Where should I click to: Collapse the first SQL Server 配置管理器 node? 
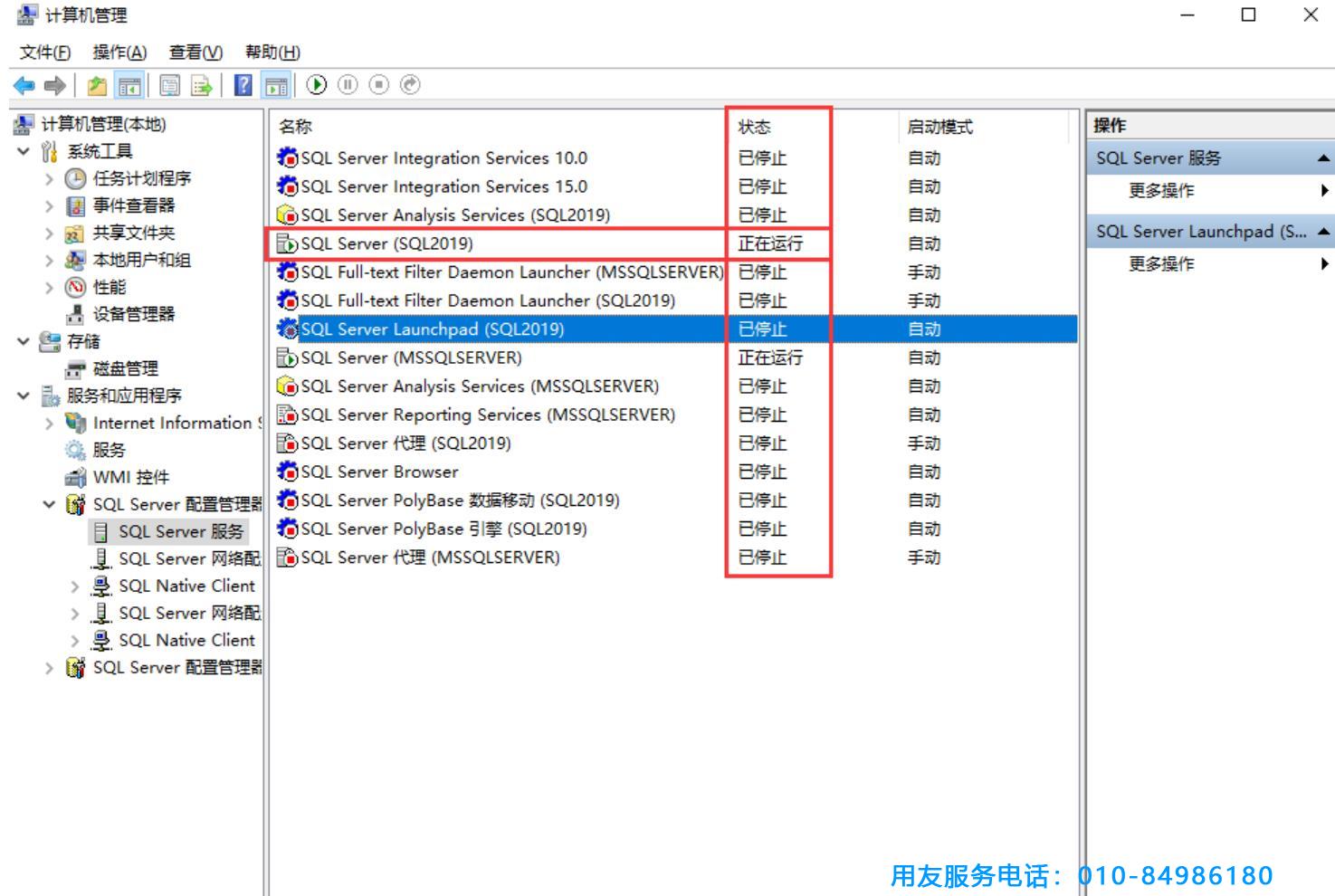click(x=50, y=504)
